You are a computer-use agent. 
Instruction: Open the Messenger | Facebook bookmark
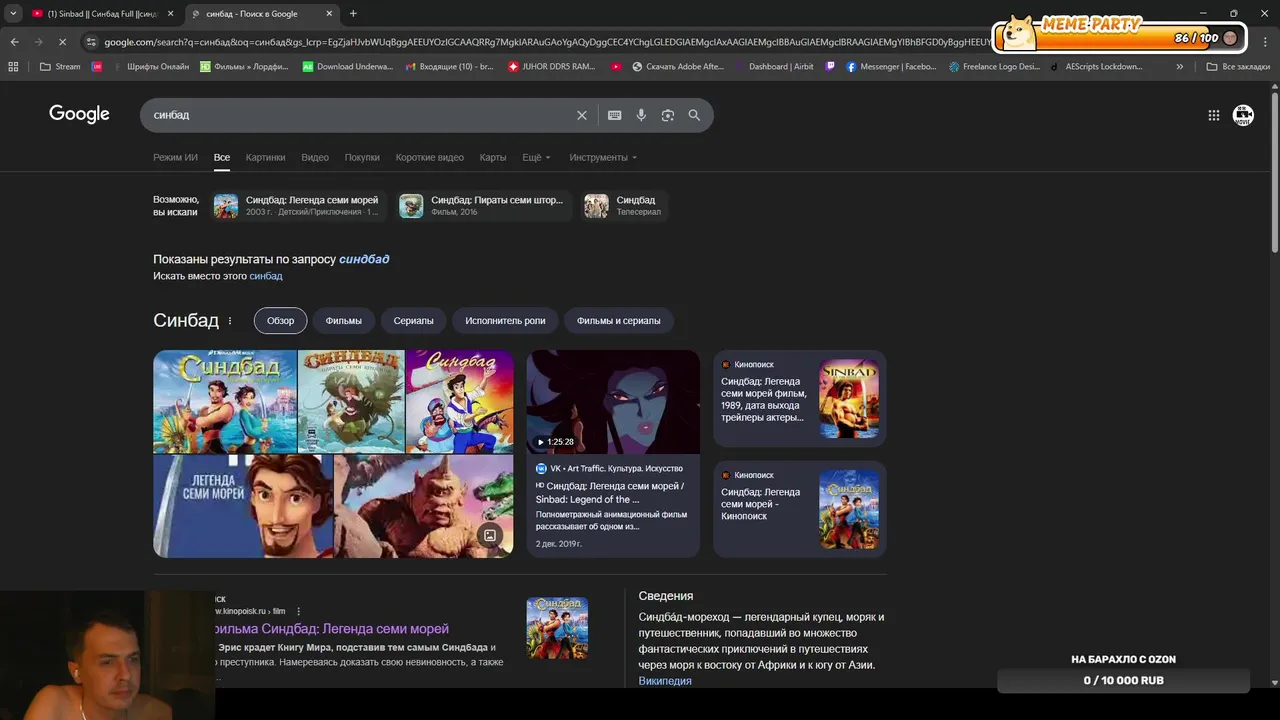(891, 67)
